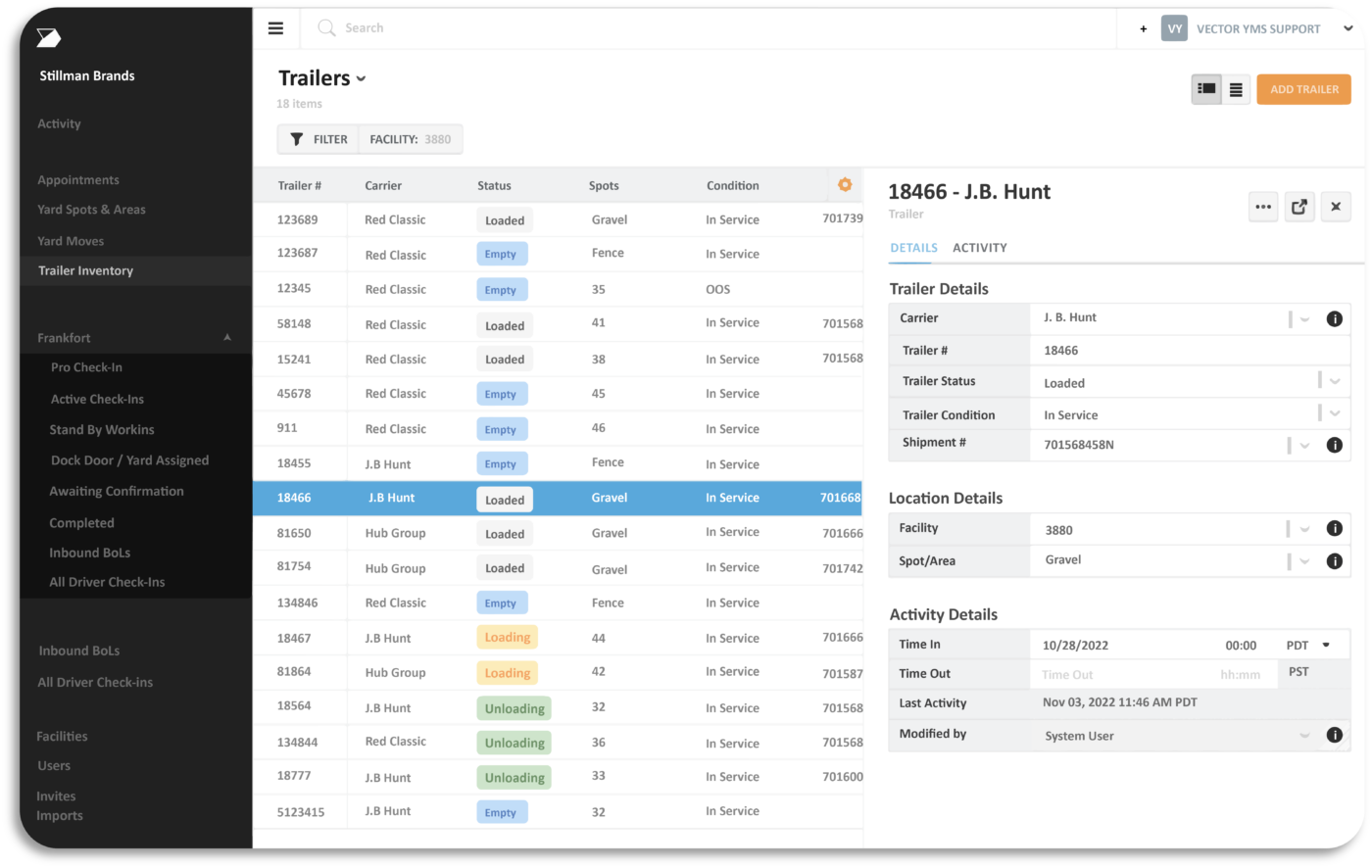This screenshot has width=1372, height=868.
Task: Open the hamburger navigation menu
Action: pos(275,27)
